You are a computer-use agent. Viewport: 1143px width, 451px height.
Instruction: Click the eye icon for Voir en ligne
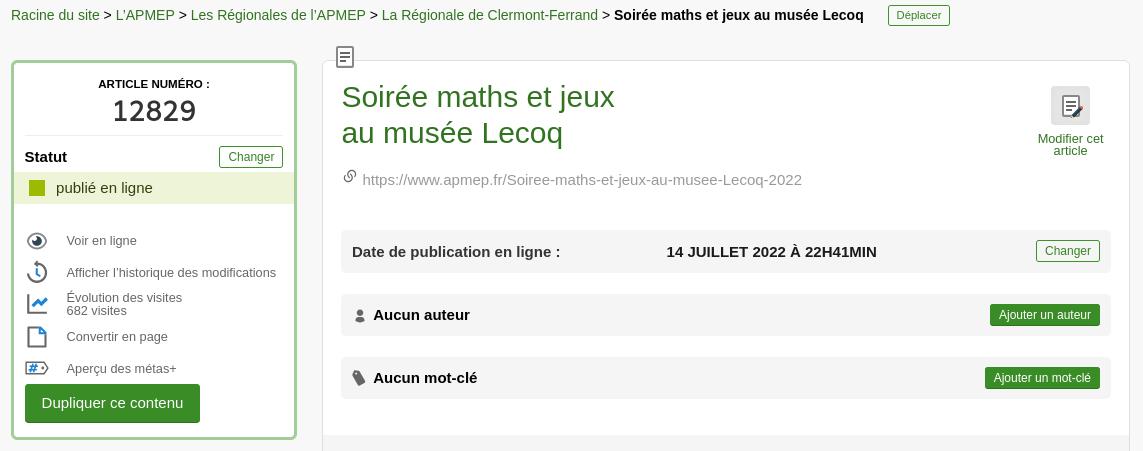pyautogui.click(x=37, y=241)
